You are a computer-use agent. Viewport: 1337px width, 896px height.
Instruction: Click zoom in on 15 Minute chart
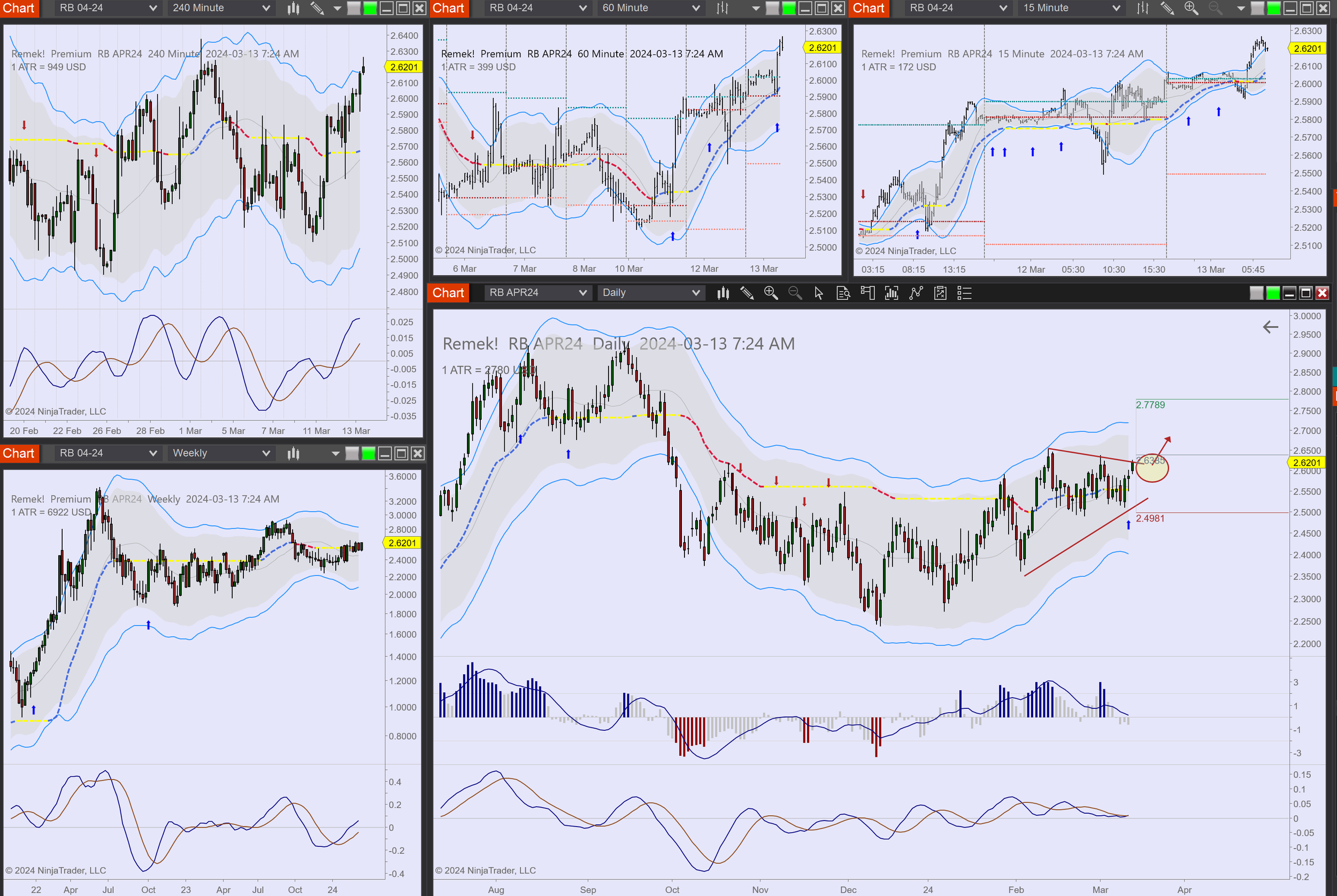coord(1190,8)
